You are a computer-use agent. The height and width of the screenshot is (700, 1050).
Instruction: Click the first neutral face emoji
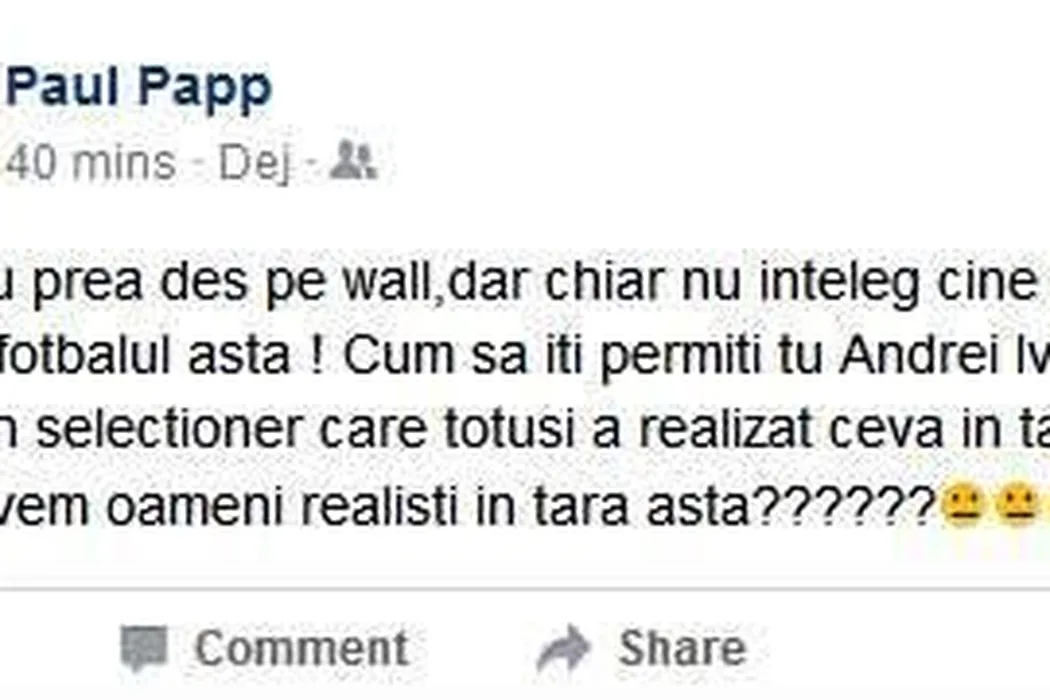coord(962,505)
